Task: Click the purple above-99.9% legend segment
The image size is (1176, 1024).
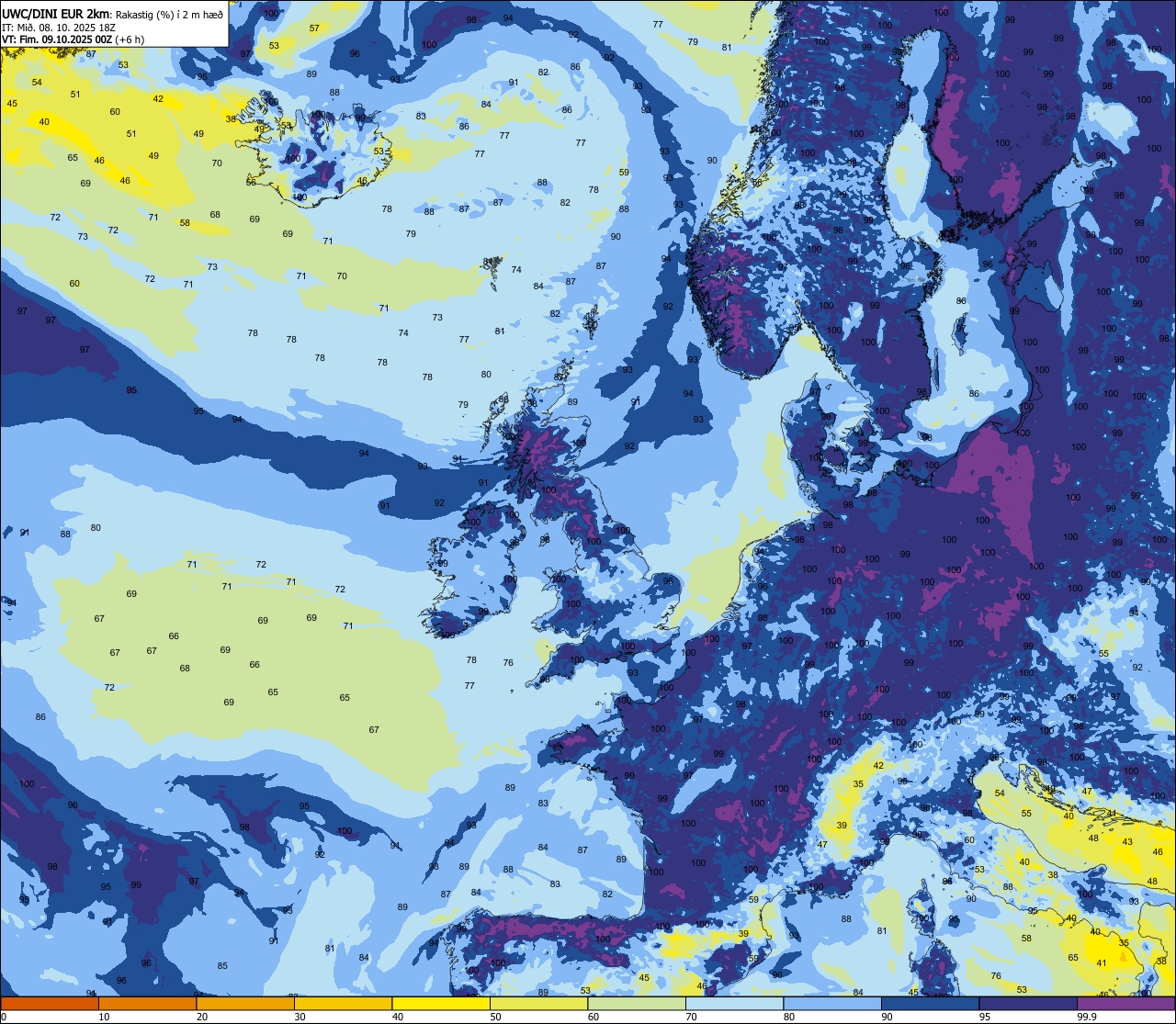Action: tap(1126, 1003)
